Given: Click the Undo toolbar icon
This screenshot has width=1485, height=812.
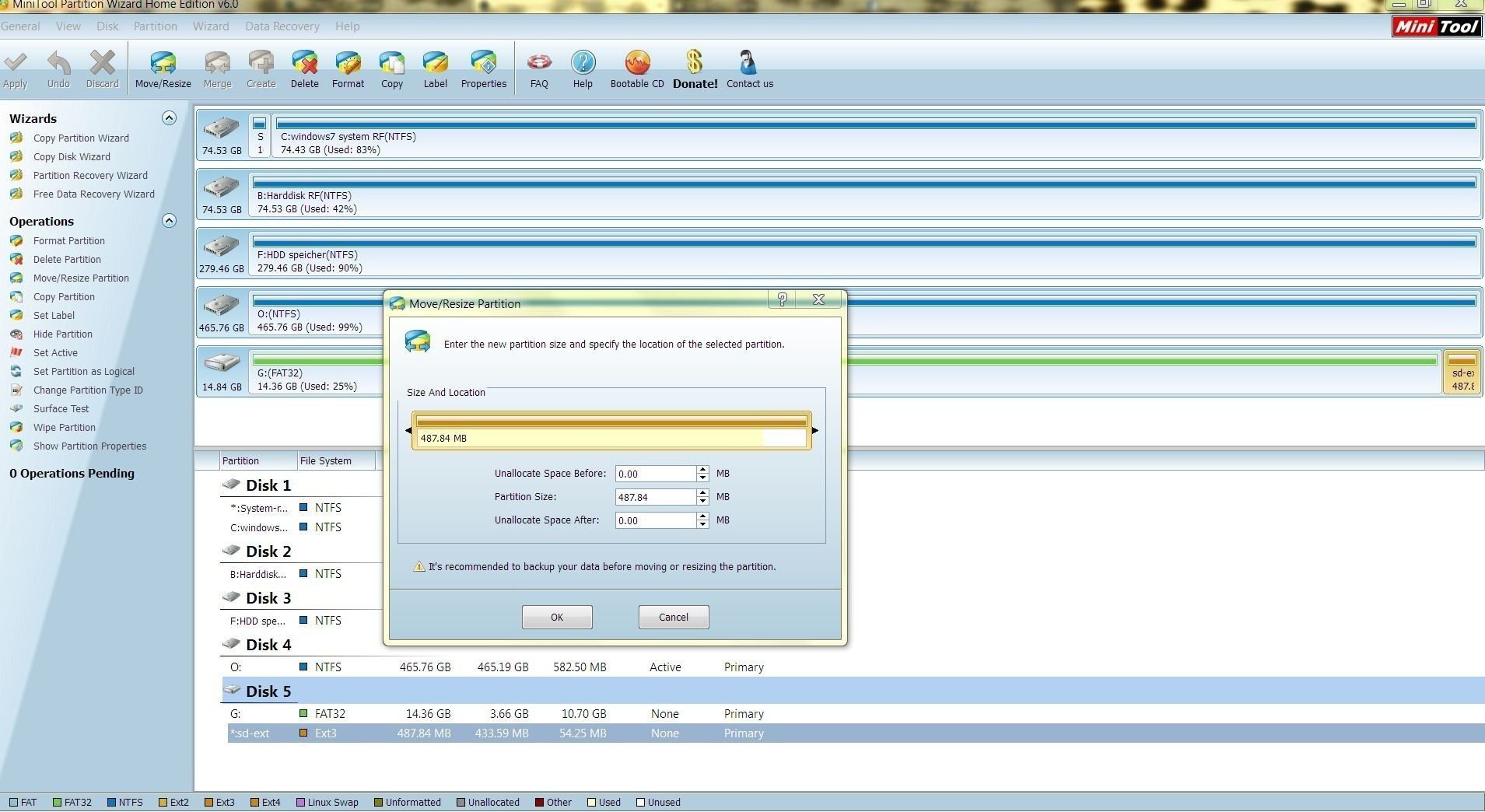Looking at the screenshot, I should 58,62.
